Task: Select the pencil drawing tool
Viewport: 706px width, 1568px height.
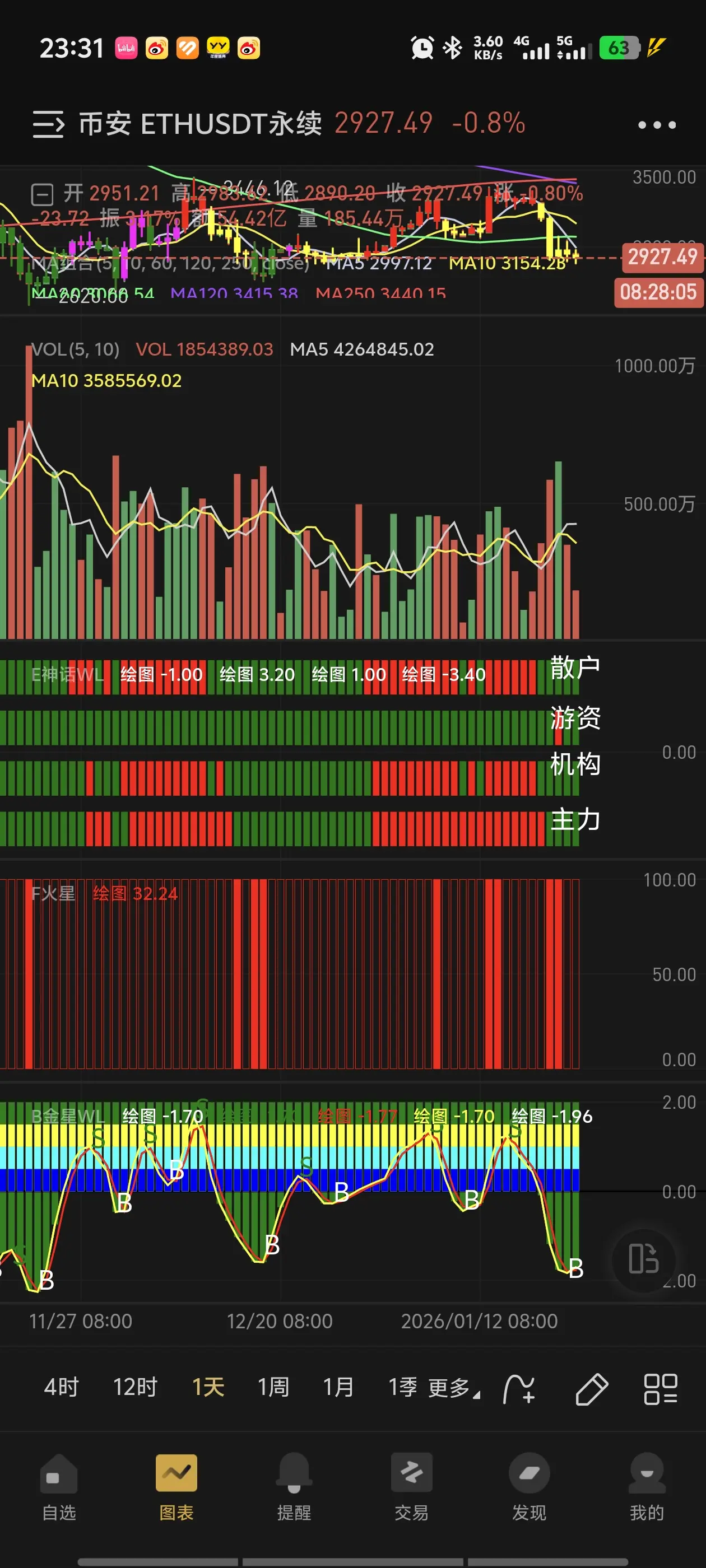Action: [x=591, y=1389]
